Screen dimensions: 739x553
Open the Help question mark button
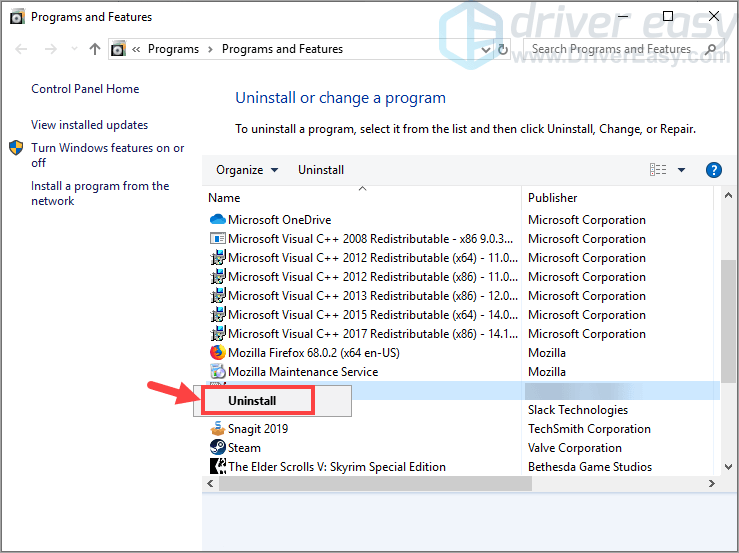714,170
